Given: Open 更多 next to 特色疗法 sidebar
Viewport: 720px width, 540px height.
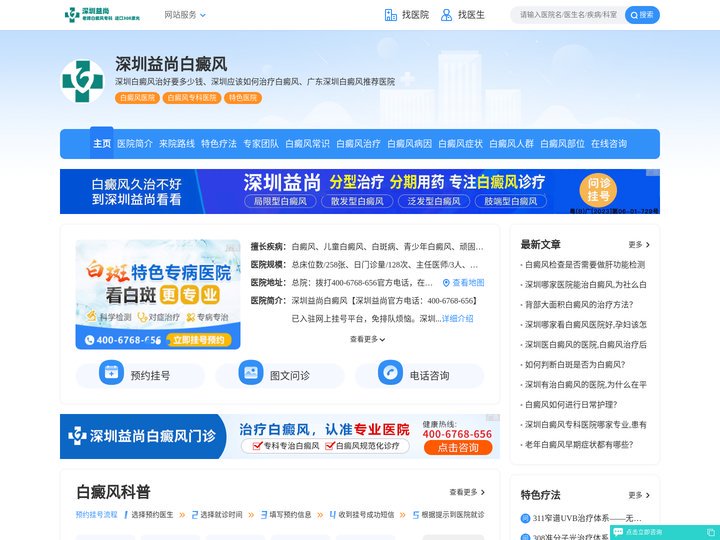Looking at the screenshot, I should coord(639,495).
